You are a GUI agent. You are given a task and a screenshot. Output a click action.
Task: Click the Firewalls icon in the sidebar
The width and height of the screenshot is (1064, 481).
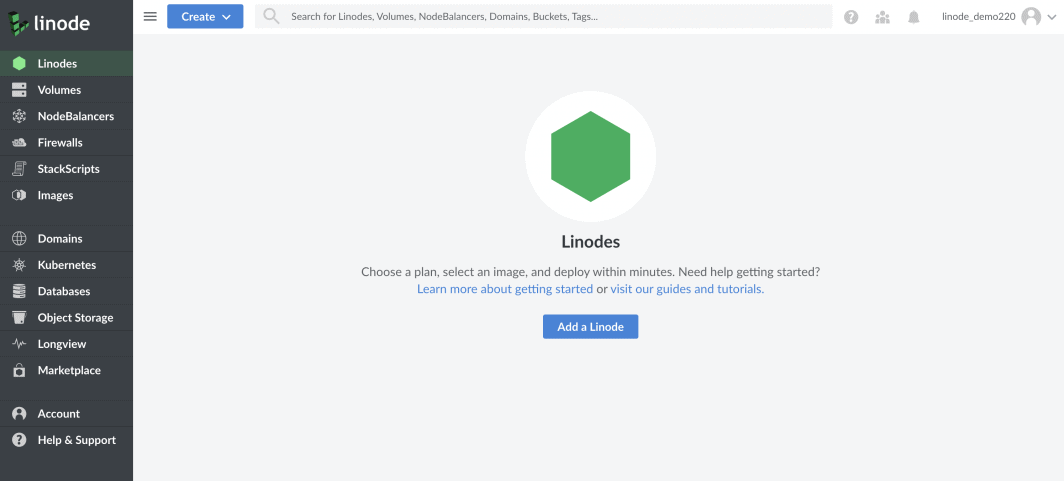click(18, 143)
